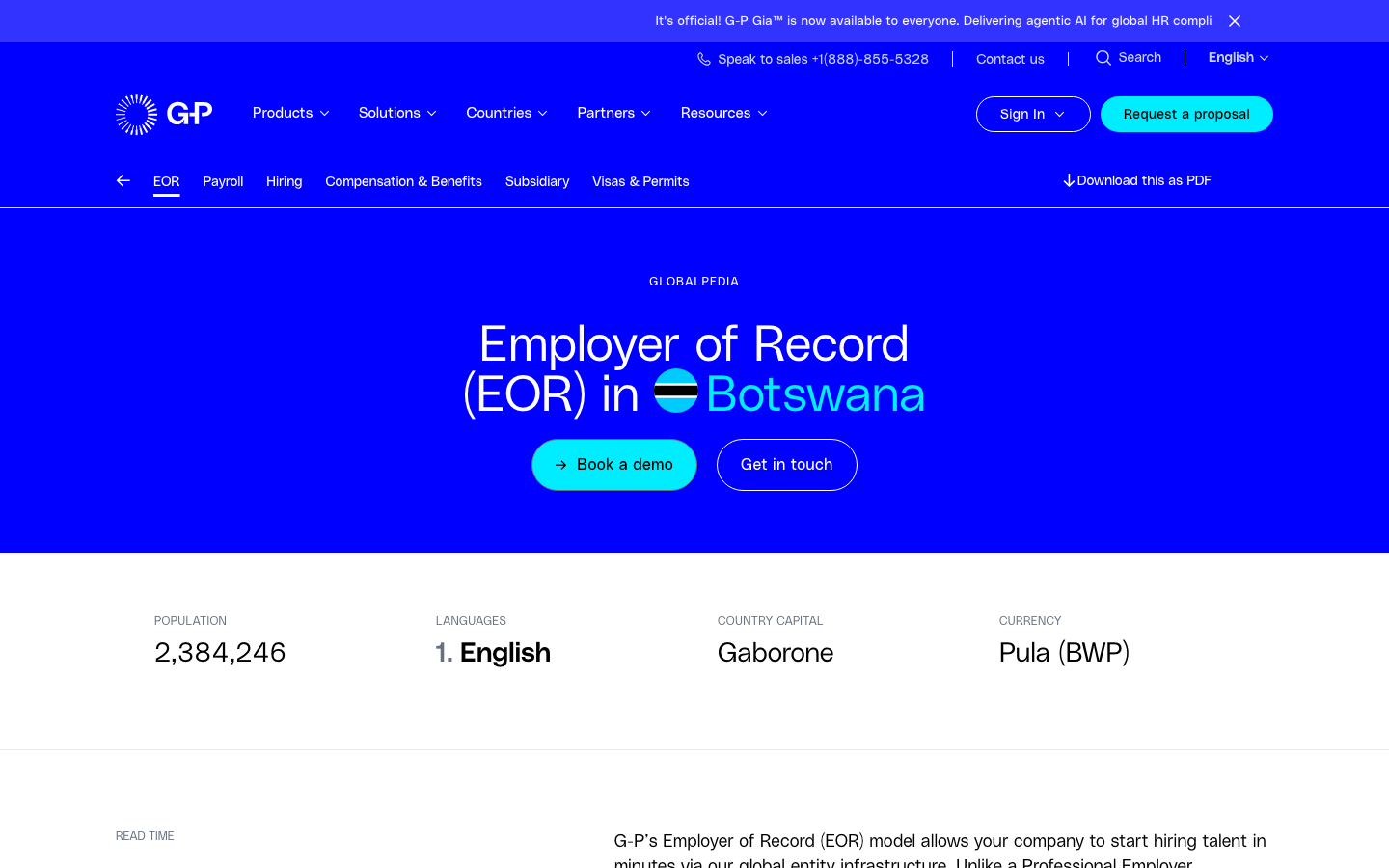Viewport: 1389px width, 868px height.
Task: Open the Visas & Permits tab
Action: pyautogui.click(x=640, y=181)
